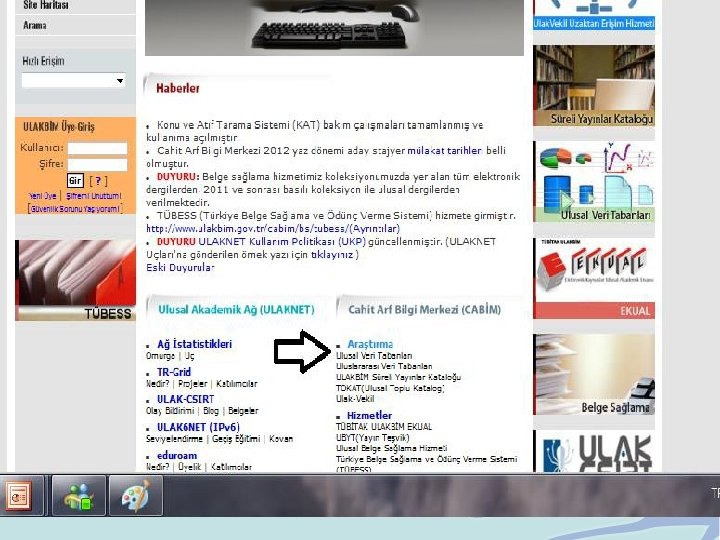Open the Yeni Üye link
This screenshot has width=720, height=540.
43,196
